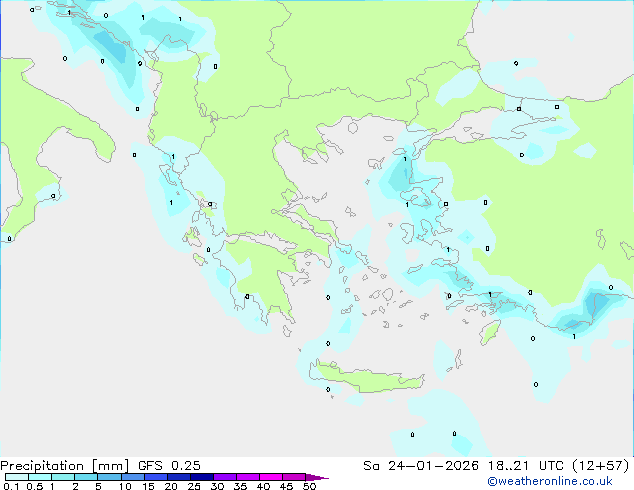Click the '0.1' legend scale label
634x490 pixels.
tap(11, 486)
